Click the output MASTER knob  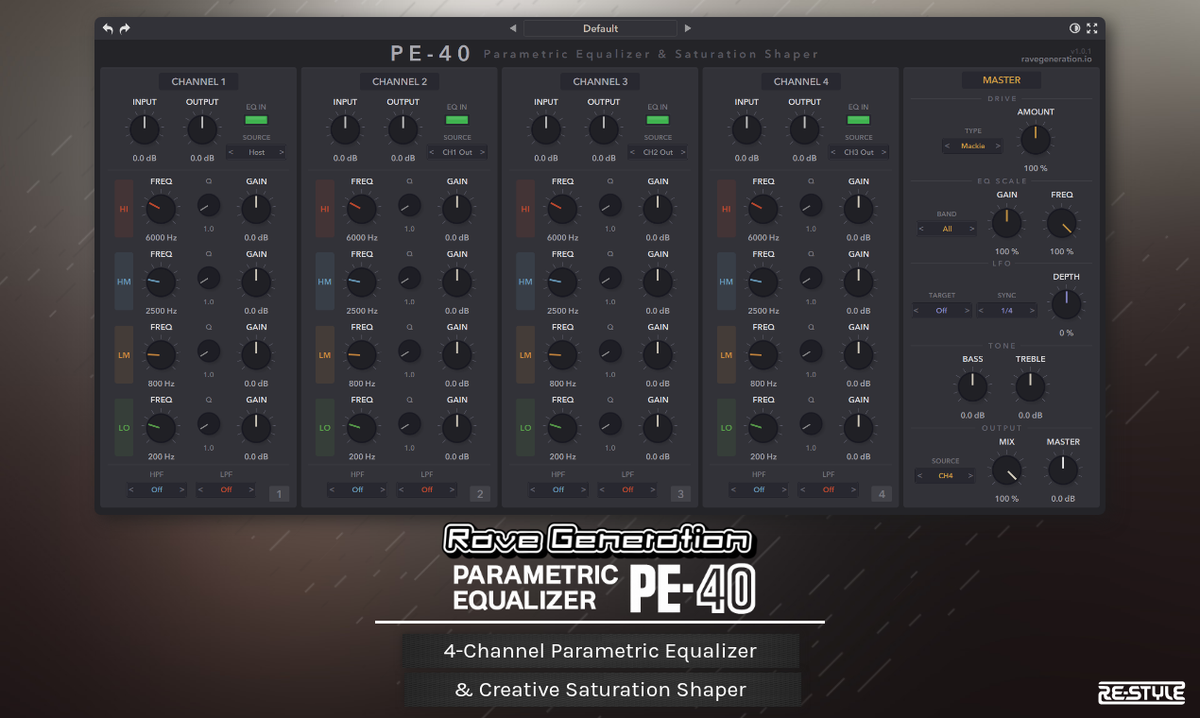1063,469
